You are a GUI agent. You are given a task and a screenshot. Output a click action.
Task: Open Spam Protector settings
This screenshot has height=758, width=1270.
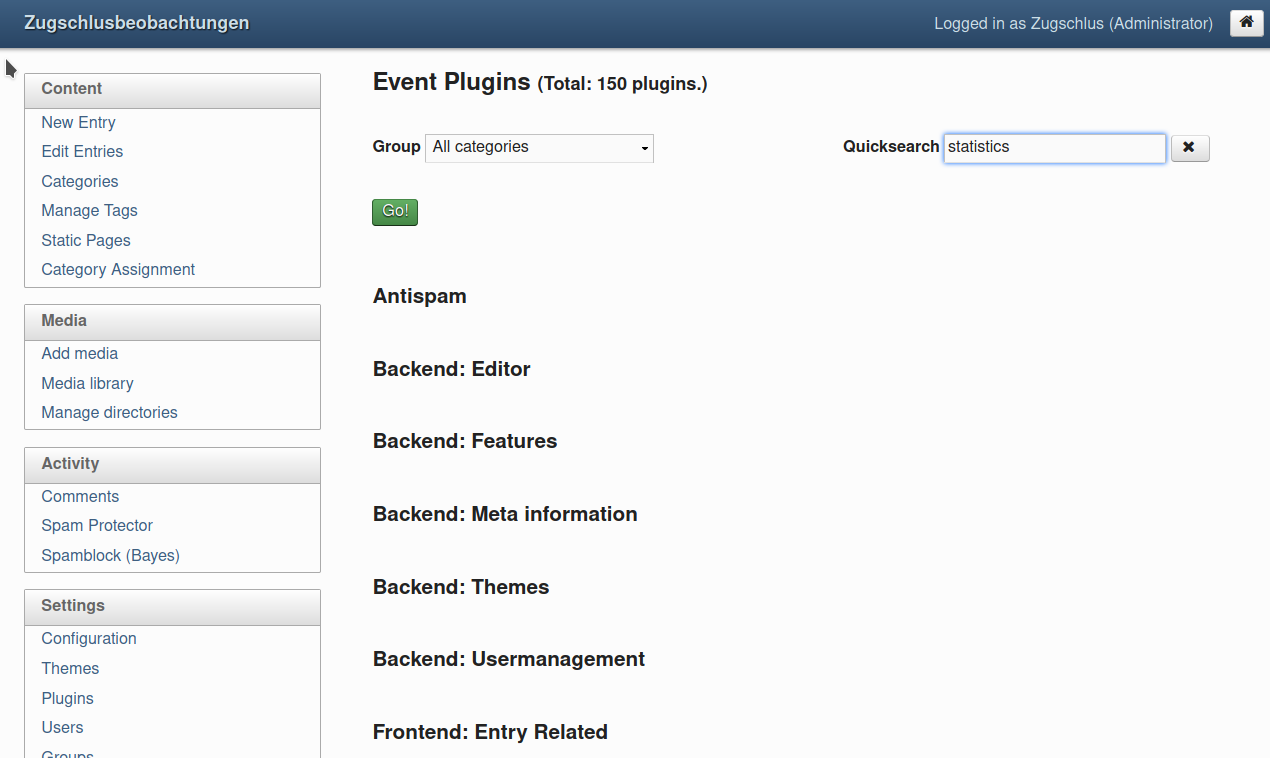pos(97,526)
